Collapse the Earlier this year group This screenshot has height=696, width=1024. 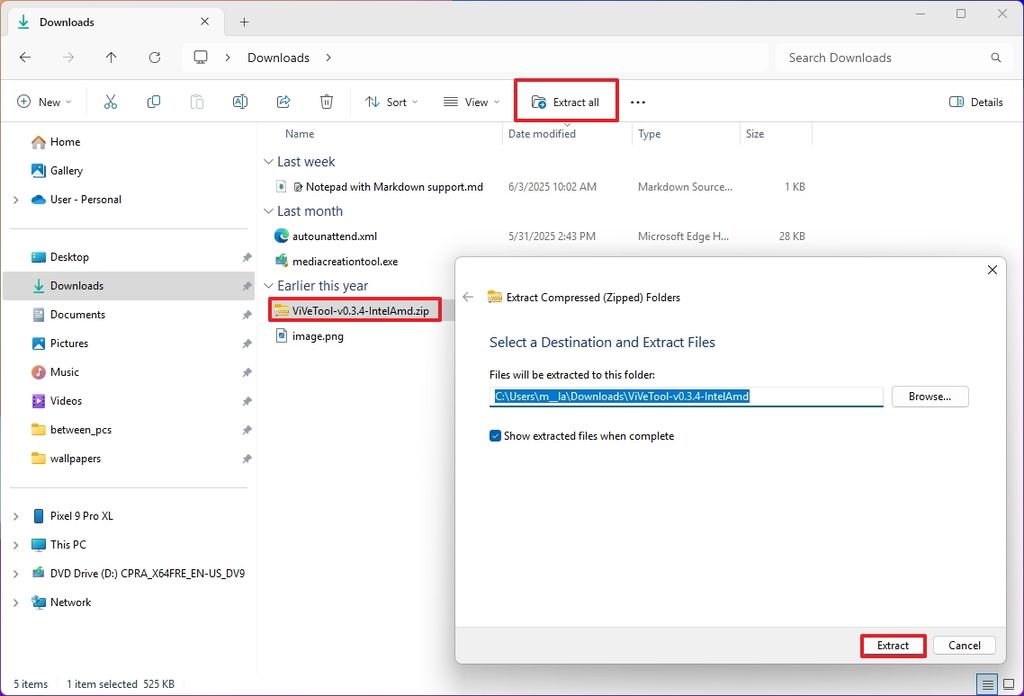coord(267,285)
